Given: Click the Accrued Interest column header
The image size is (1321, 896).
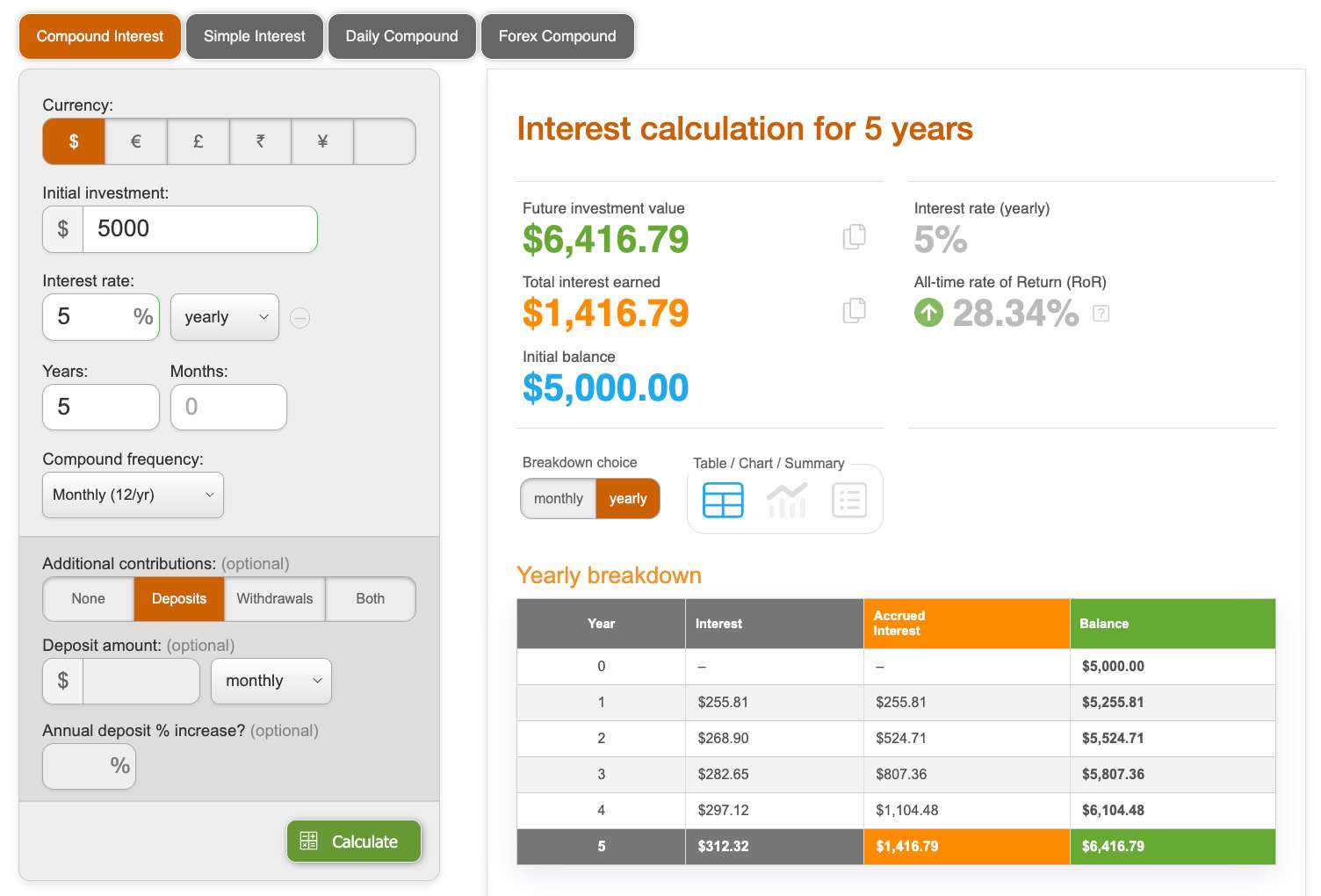Looking at the screenshot, I should tap(967, 624).
